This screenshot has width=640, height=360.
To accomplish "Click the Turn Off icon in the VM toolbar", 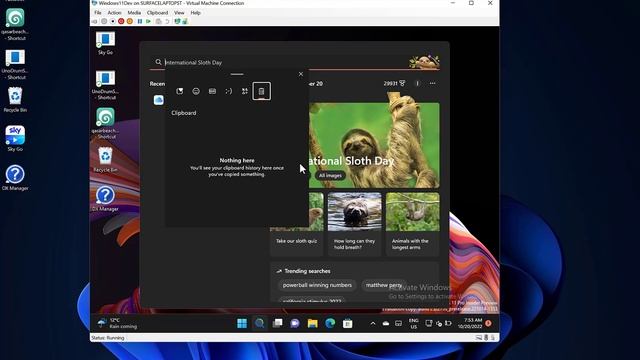I will (113, 21).
